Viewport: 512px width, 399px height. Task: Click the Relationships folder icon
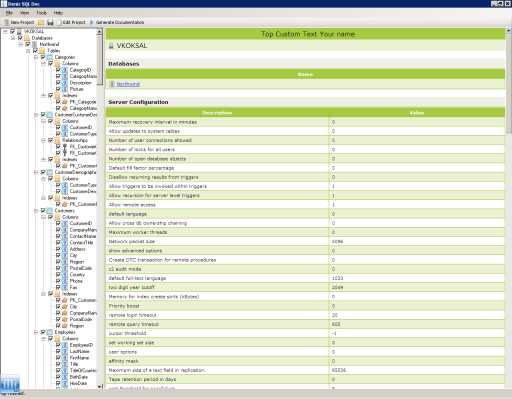click(58, 140)
